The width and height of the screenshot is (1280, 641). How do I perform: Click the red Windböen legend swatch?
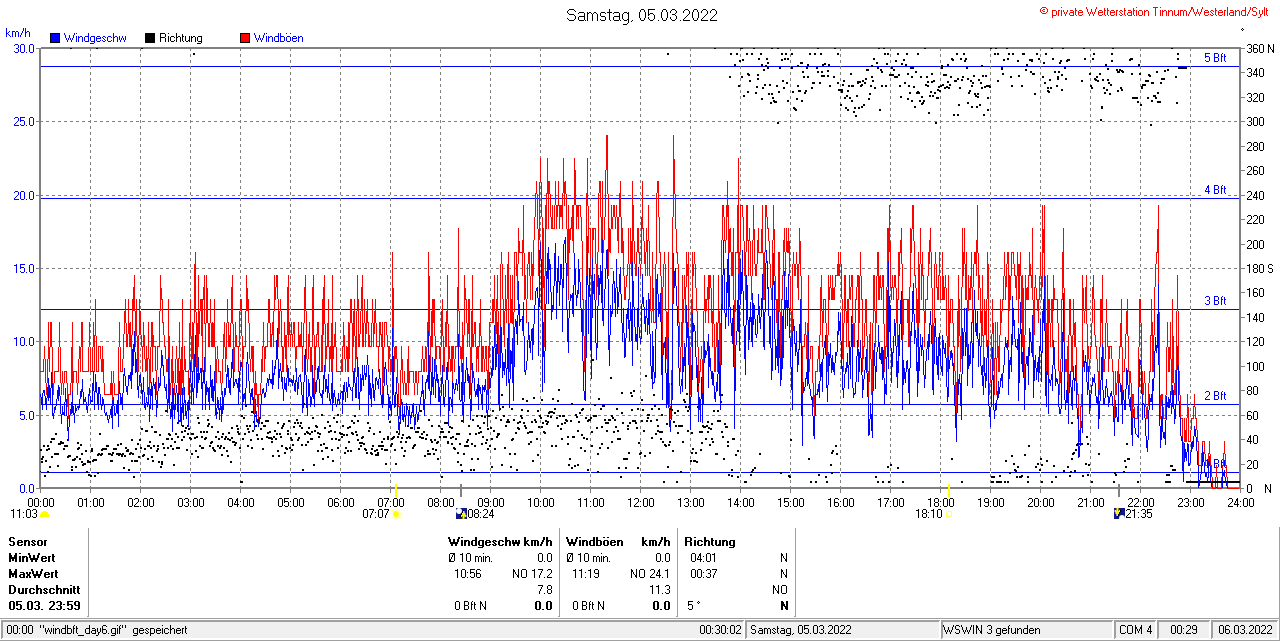(245, 38)
